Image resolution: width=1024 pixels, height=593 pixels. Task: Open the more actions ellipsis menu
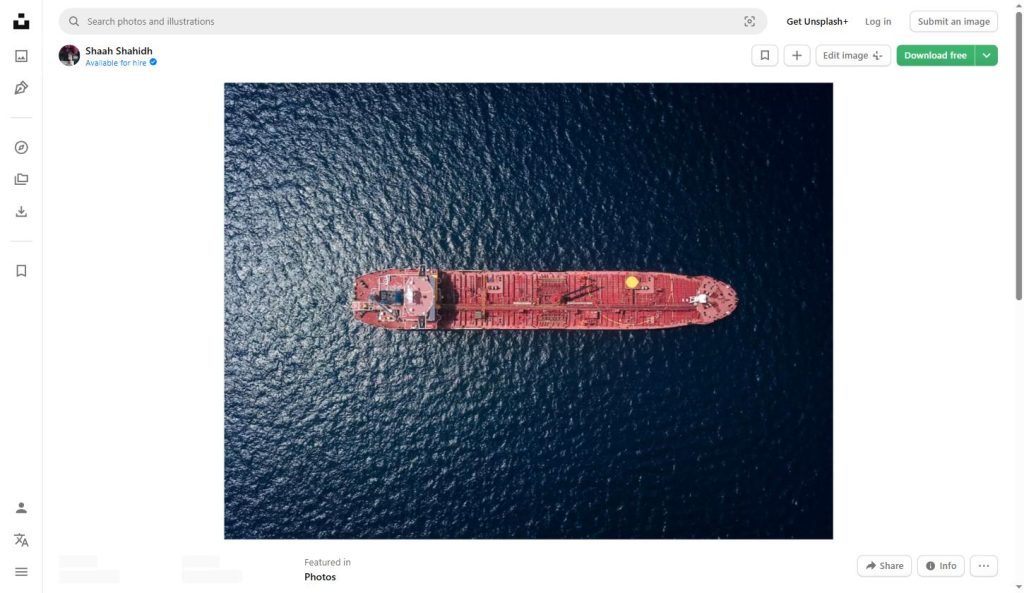click(x=984, y=566)
